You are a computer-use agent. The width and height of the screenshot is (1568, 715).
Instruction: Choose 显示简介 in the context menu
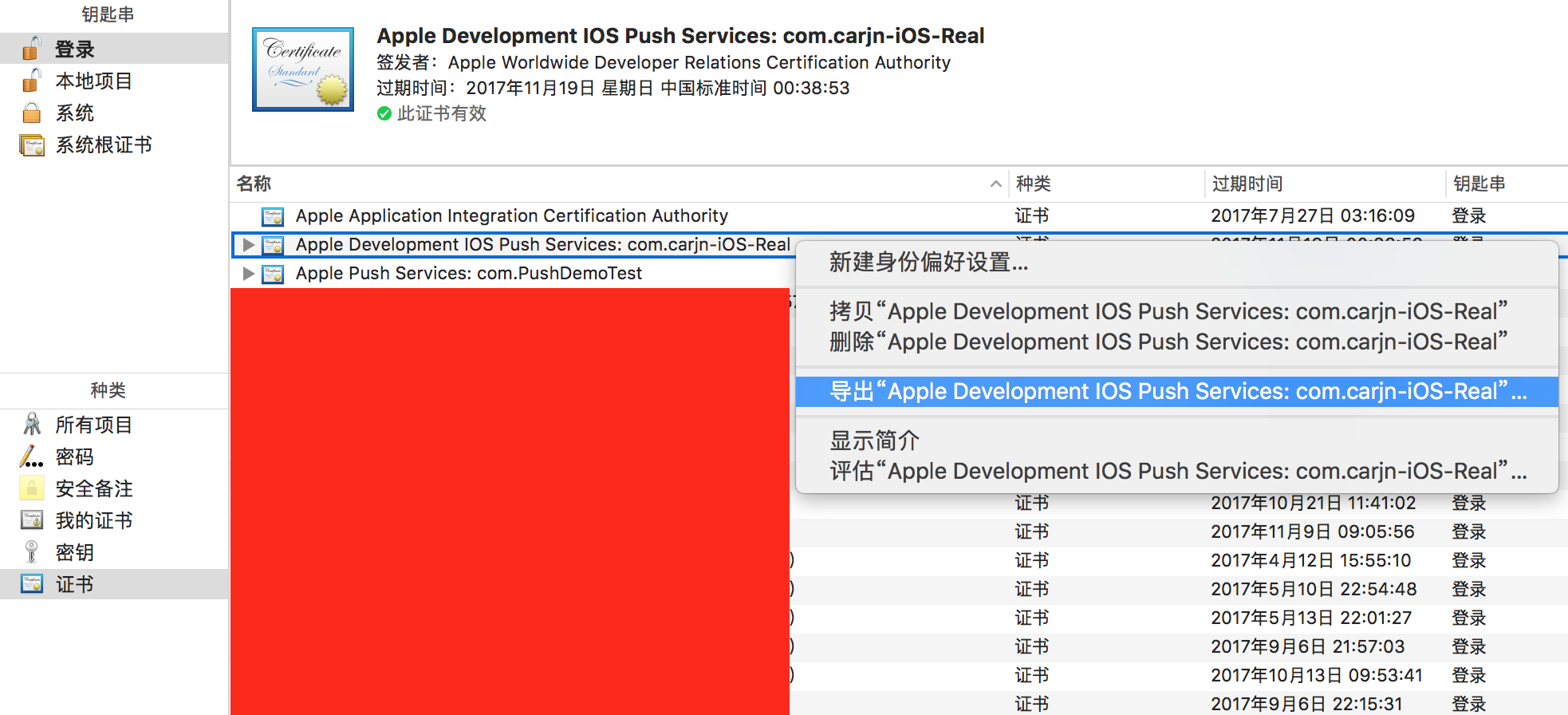pos(874,440)
